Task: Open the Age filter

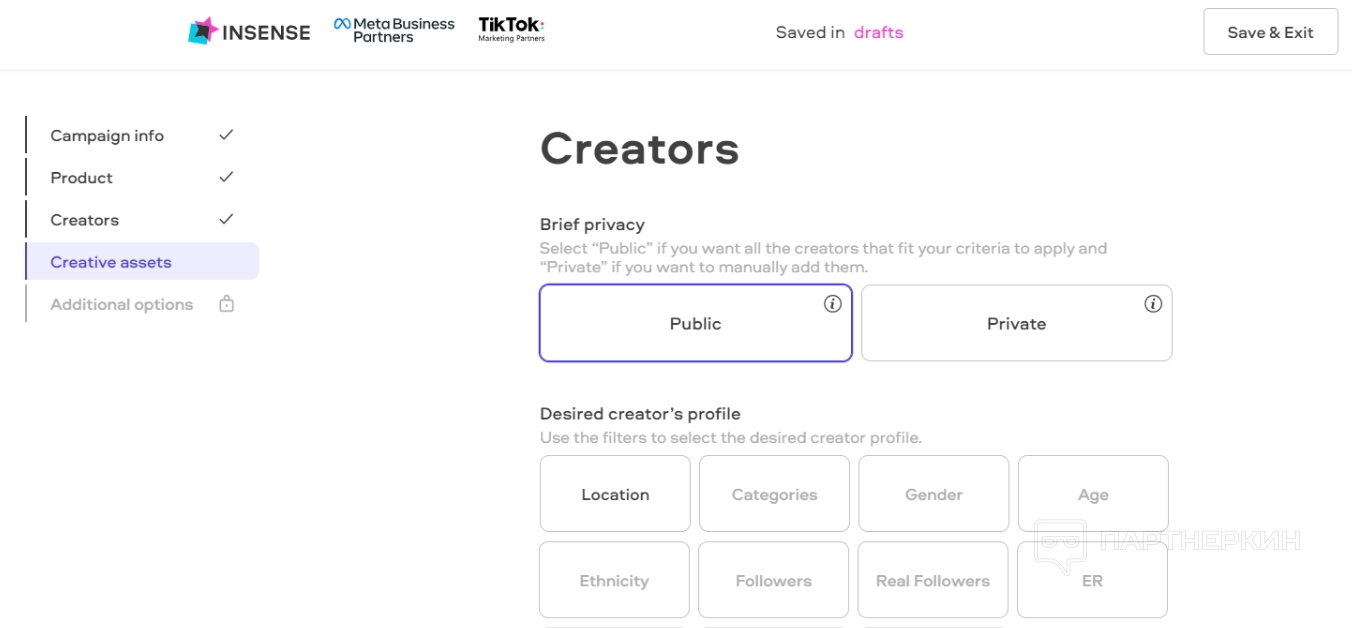Action: click(1093, 494)
